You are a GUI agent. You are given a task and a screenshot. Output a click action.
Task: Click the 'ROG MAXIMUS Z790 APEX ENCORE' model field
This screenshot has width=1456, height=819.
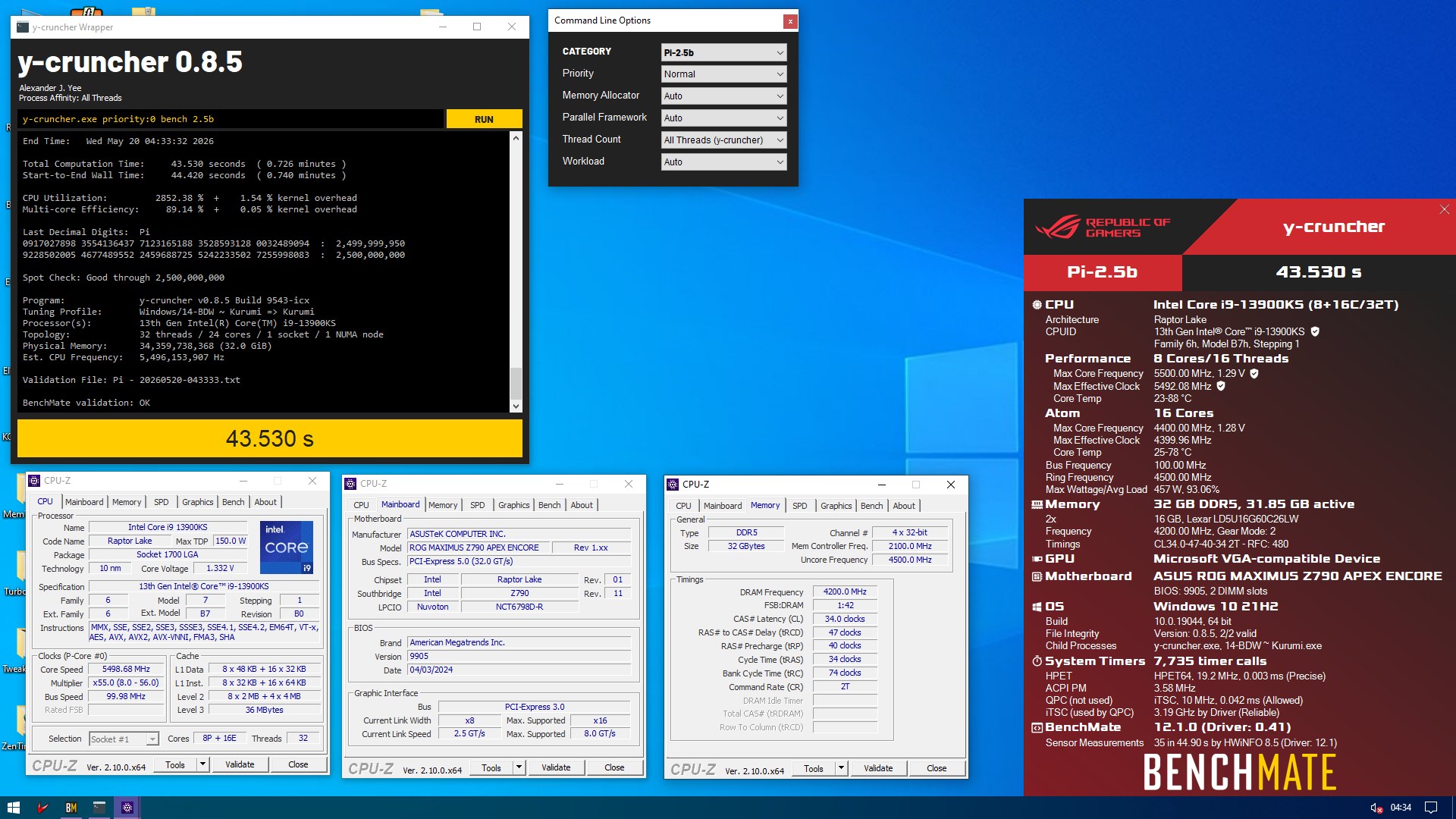pos(477,548)
